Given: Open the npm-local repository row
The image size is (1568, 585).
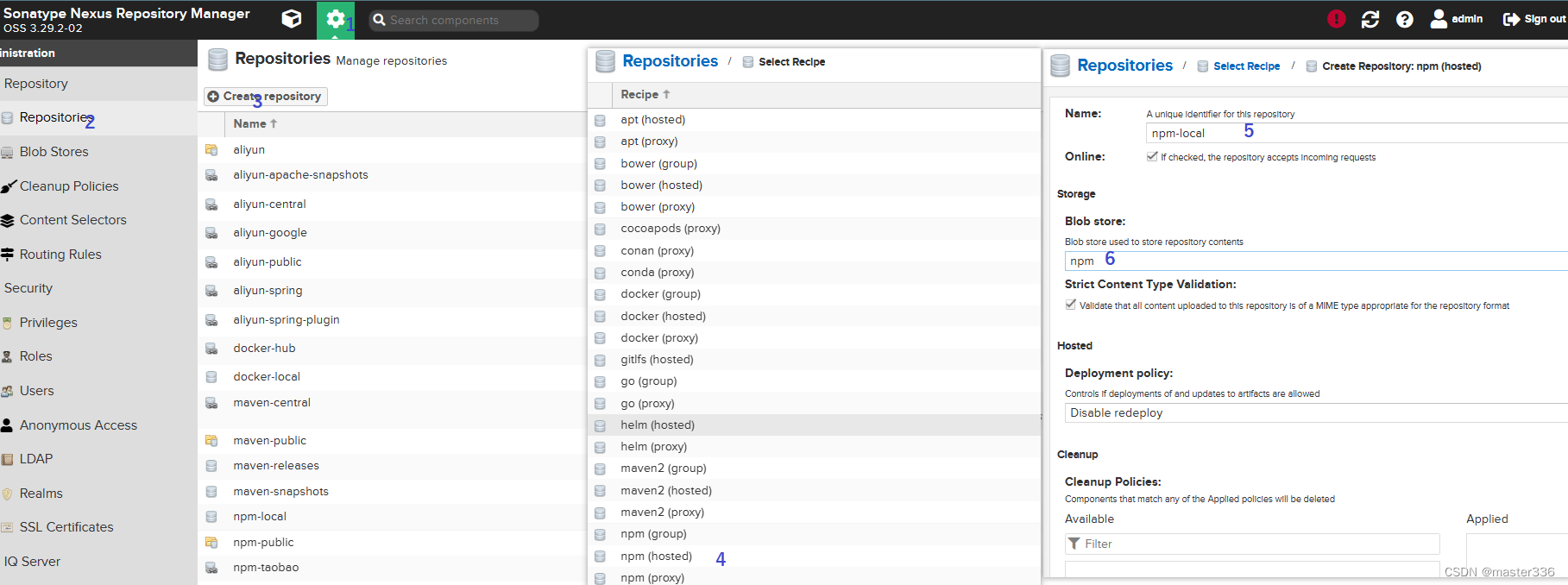Looking at the screenshot, I should pyautogui.click(x=392, y=517).
